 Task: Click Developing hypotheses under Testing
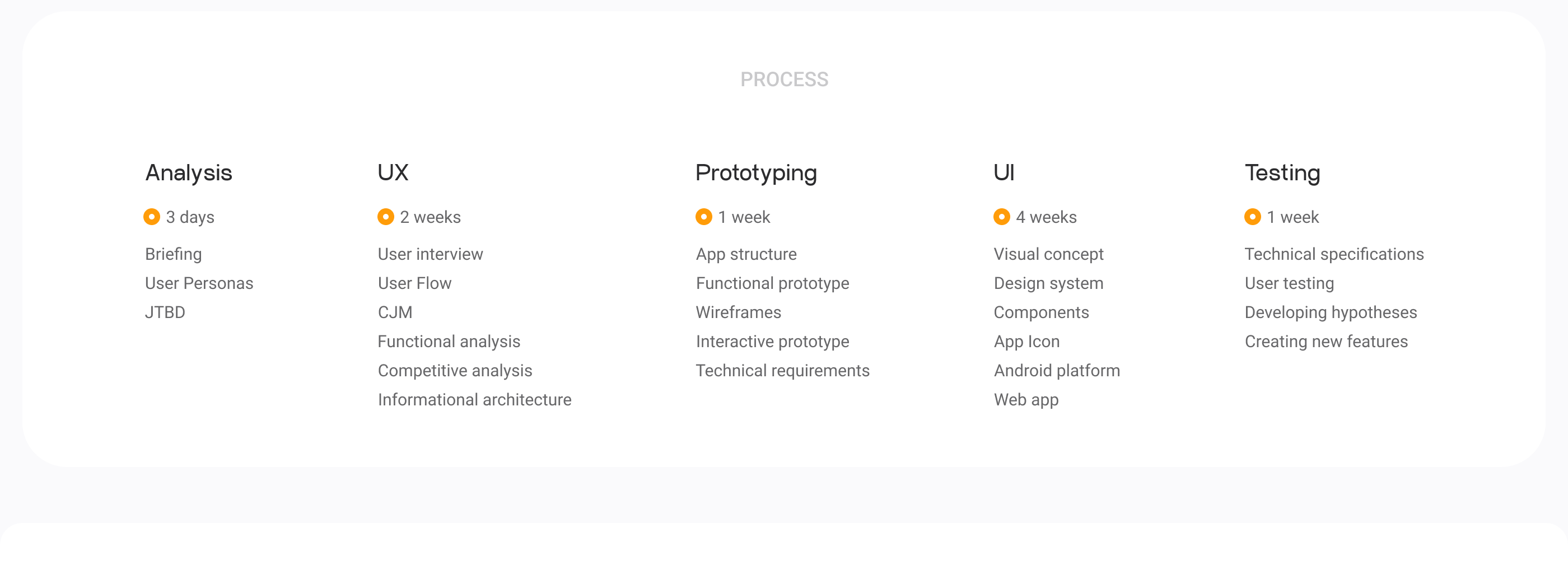tap(1331, 312)
